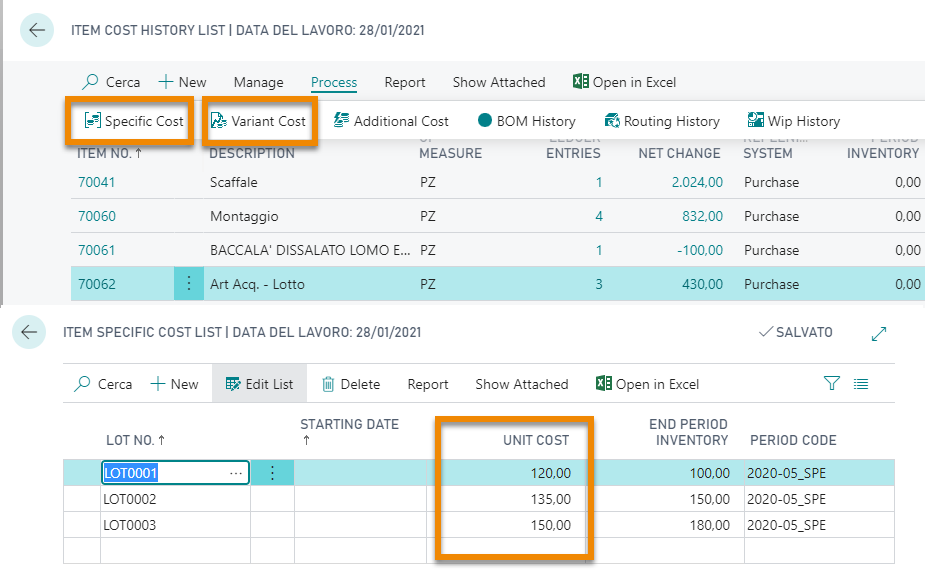Image resolution: width=925 pixels, height=575 pixels.
Task: Open Show Attached in Cost History List
Action: pyautogui.click(x=499, y=82)
